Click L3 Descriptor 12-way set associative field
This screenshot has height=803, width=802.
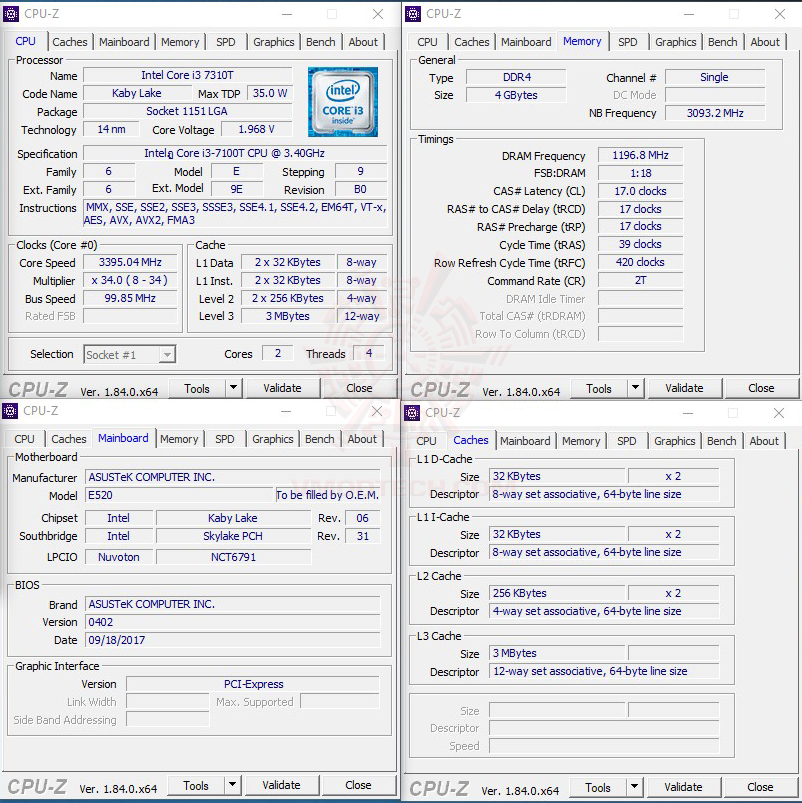604,671
